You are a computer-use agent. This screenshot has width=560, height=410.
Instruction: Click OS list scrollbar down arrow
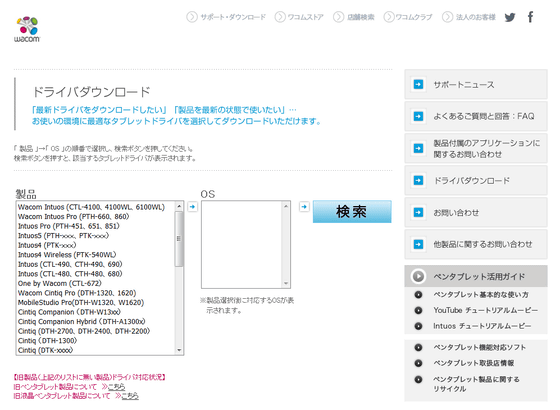(286, 284)
